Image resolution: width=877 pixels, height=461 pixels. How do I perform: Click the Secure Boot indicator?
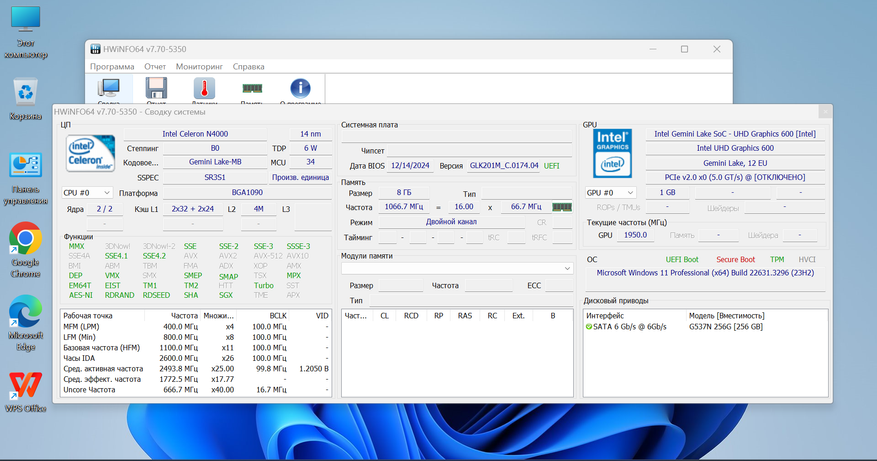[735, 260]
